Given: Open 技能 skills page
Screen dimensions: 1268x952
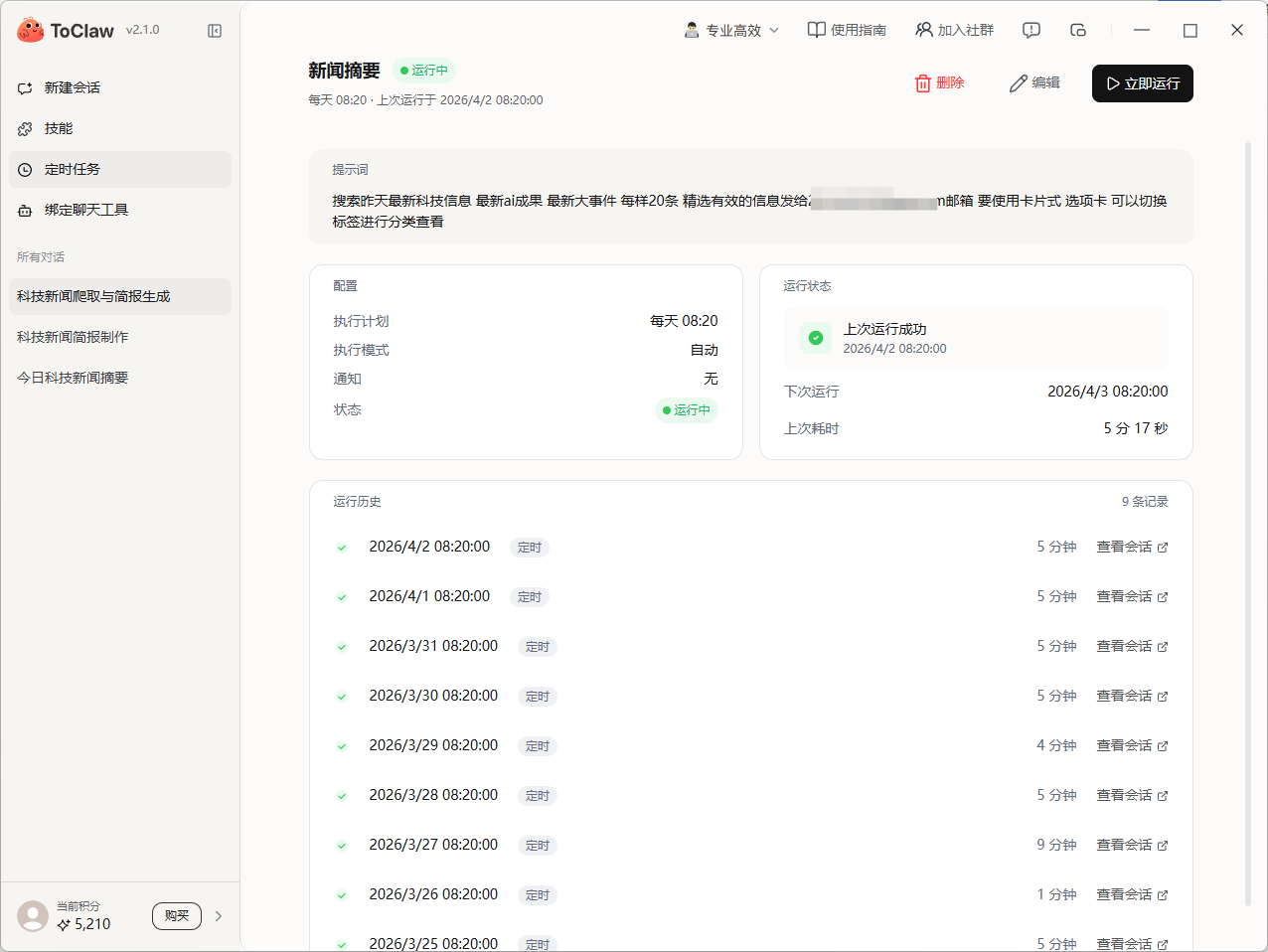Looking at the screenshot, I should coord(58,128).
